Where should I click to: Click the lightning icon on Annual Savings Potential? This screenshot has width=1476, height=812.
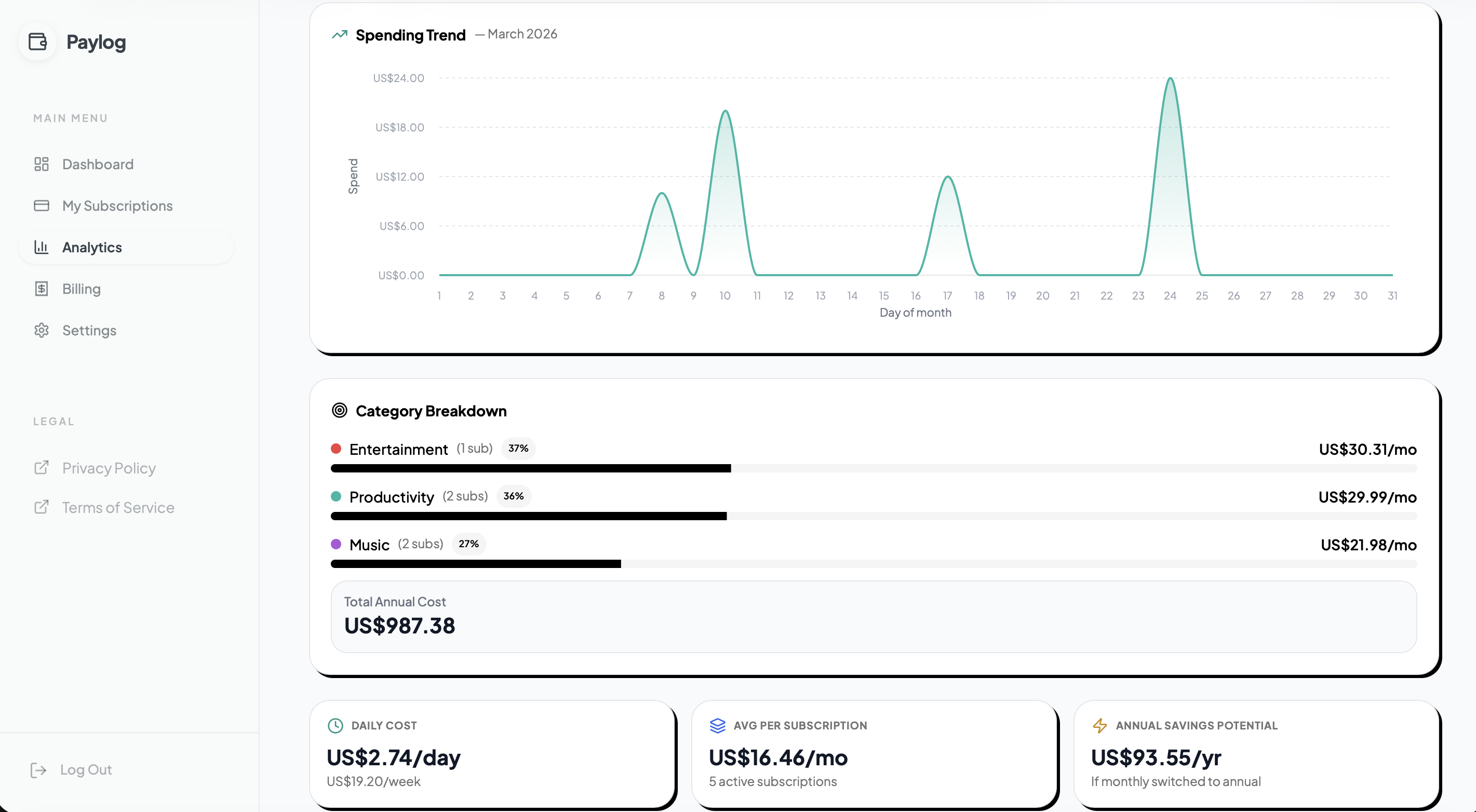coord(1100,725)
